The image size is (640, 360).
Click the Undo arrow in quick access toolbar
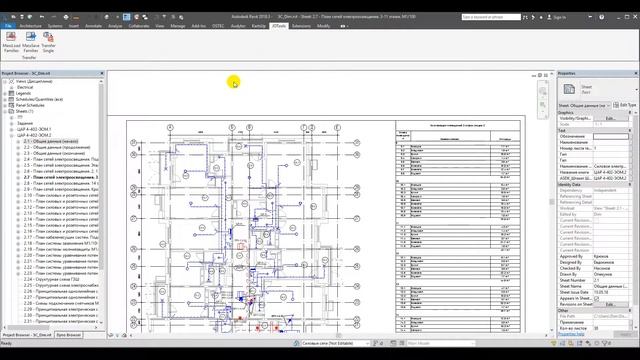click(x=42, y=17)
